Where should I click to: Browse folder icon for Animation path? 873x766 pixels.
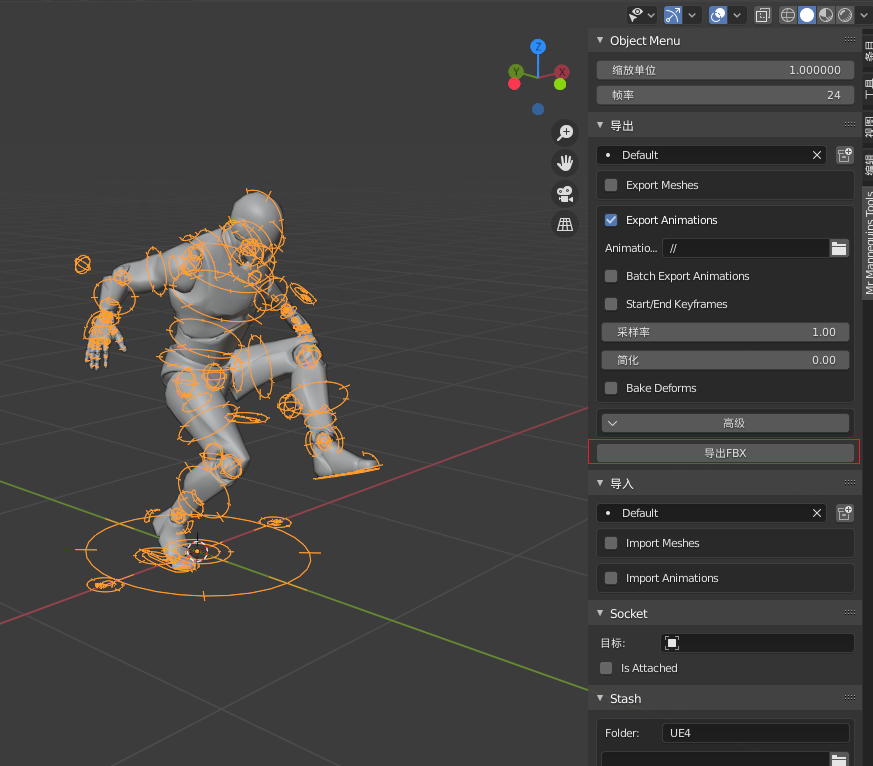[x=839, y=248]
